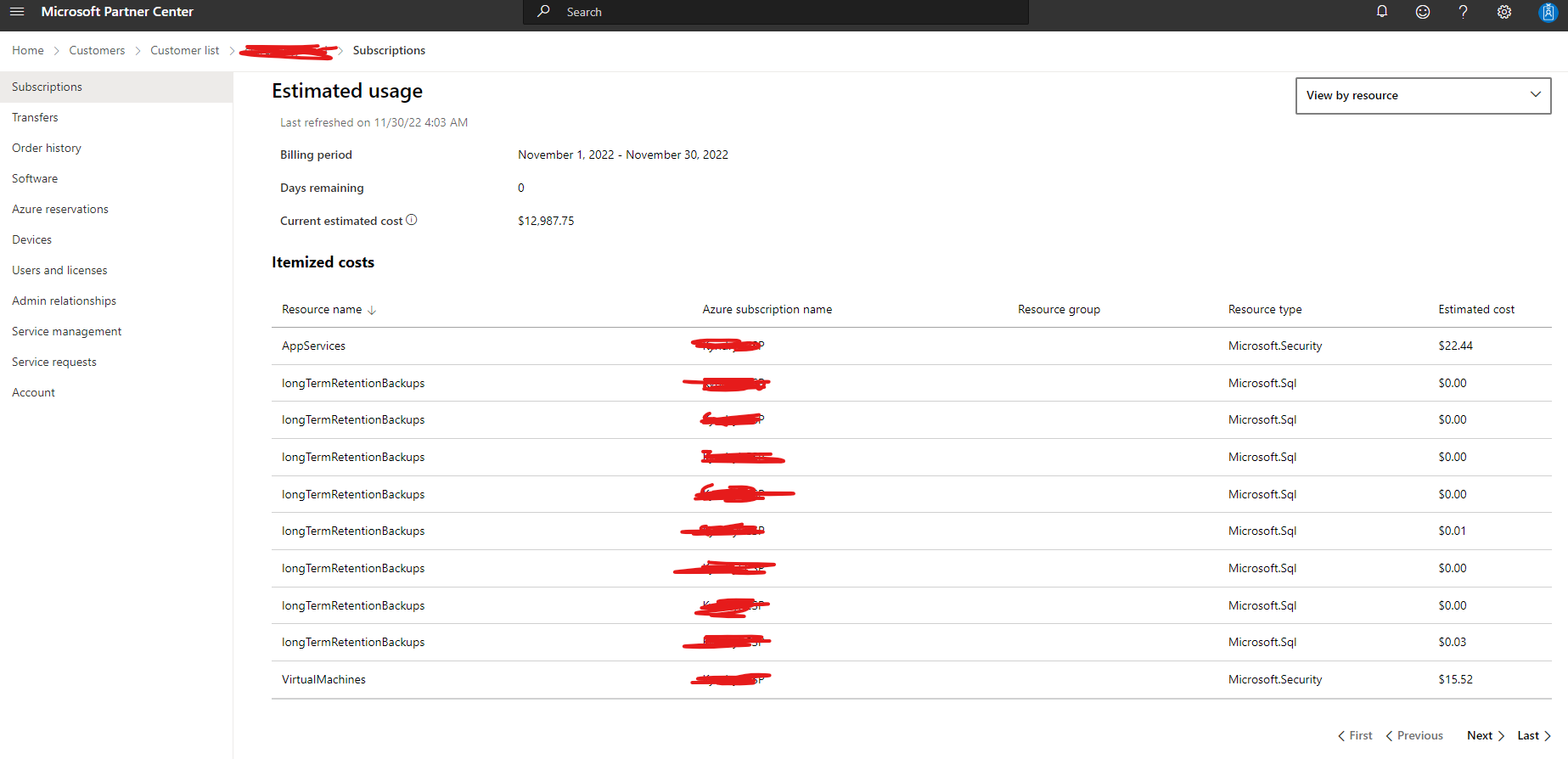Click the Itemized costs heading

tap(323, 262)
